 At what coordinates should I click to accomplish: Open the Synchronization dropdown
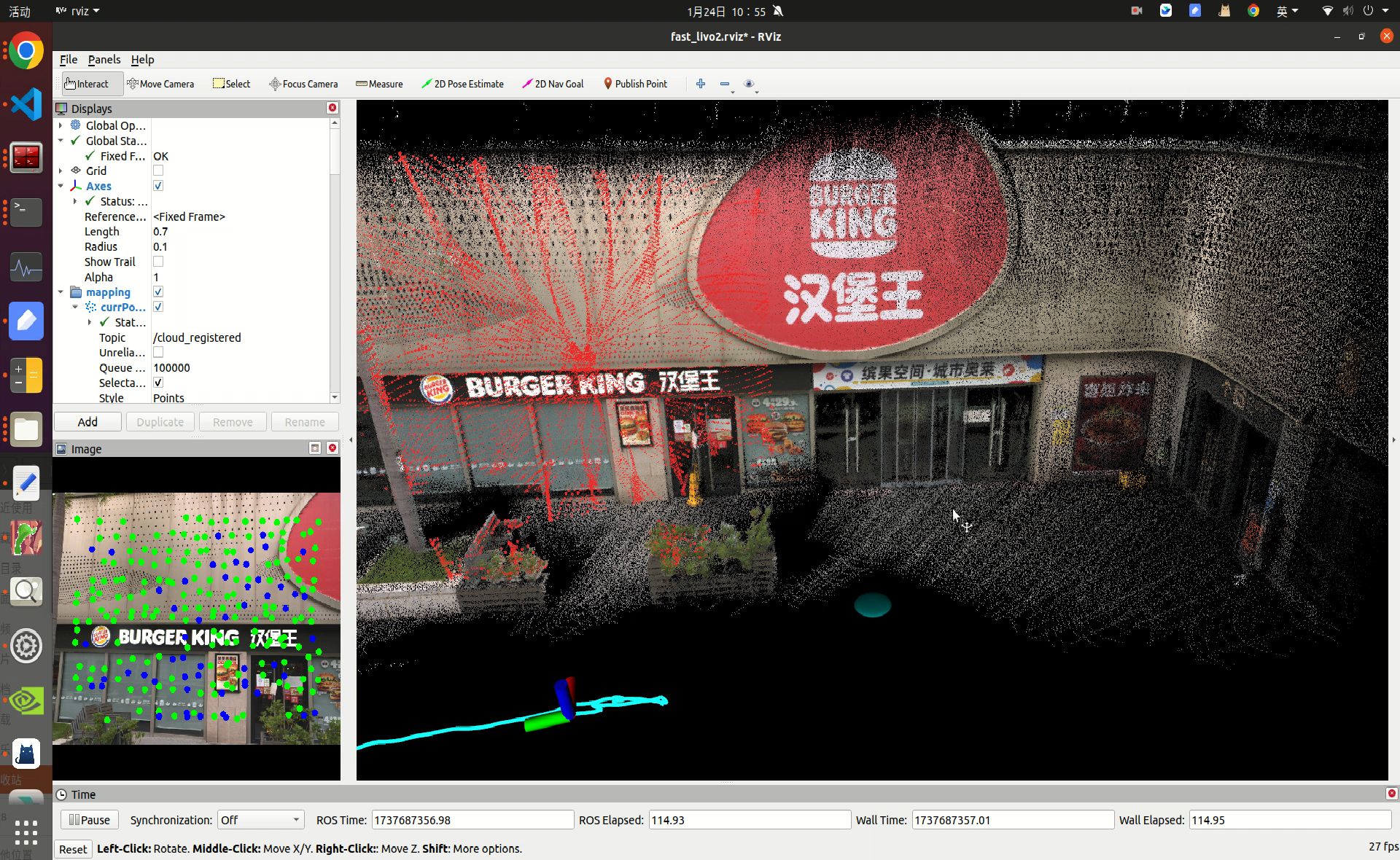pos(260,820)
